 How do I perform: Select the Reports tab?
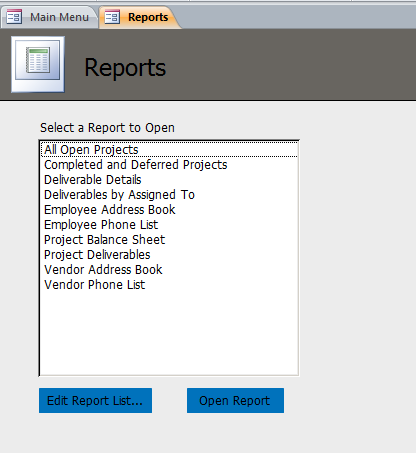point(140,17)
